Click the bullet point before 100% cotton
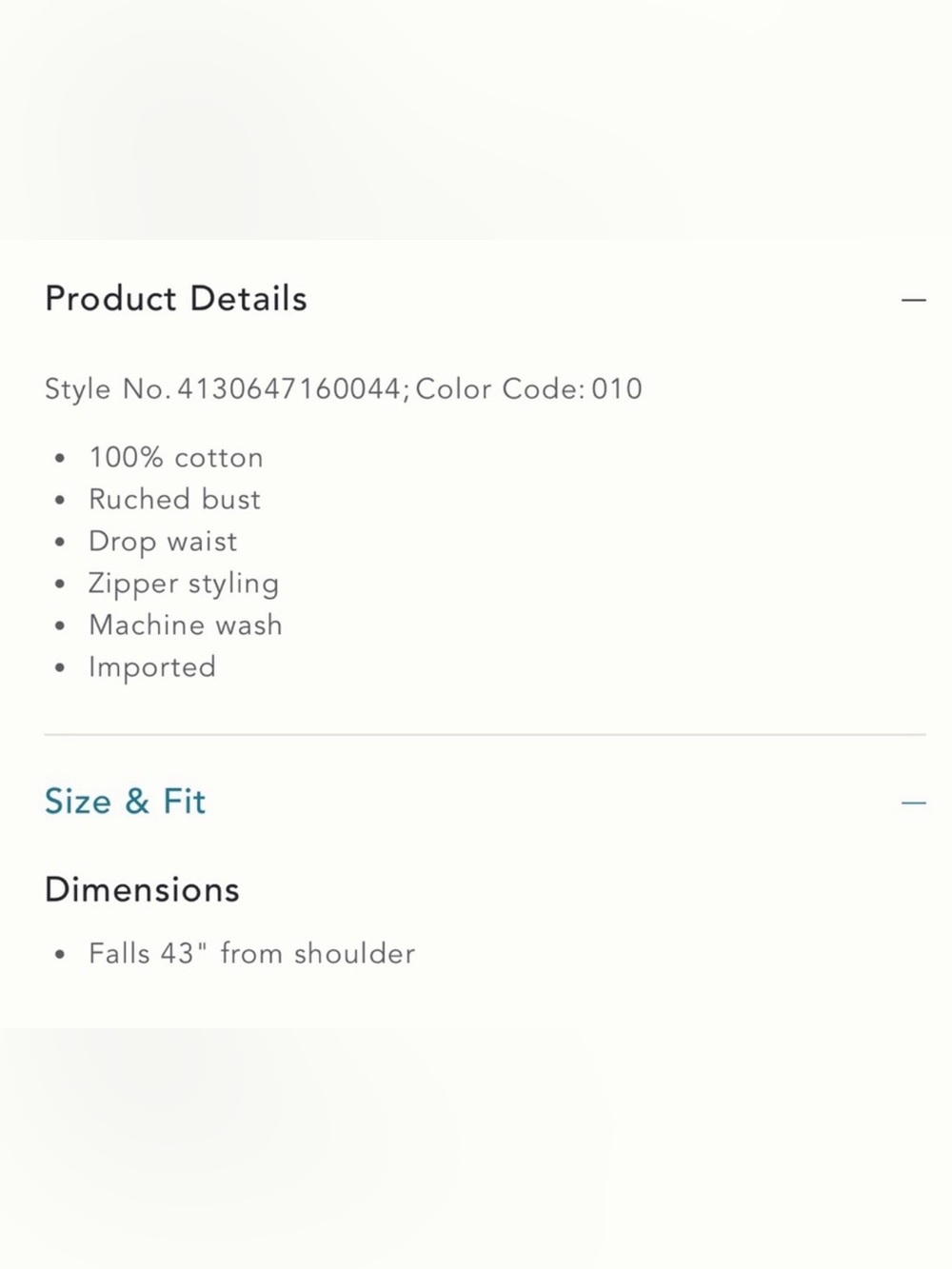The height and width of the screenshot is (1269, 952). (x=60, y=459)
